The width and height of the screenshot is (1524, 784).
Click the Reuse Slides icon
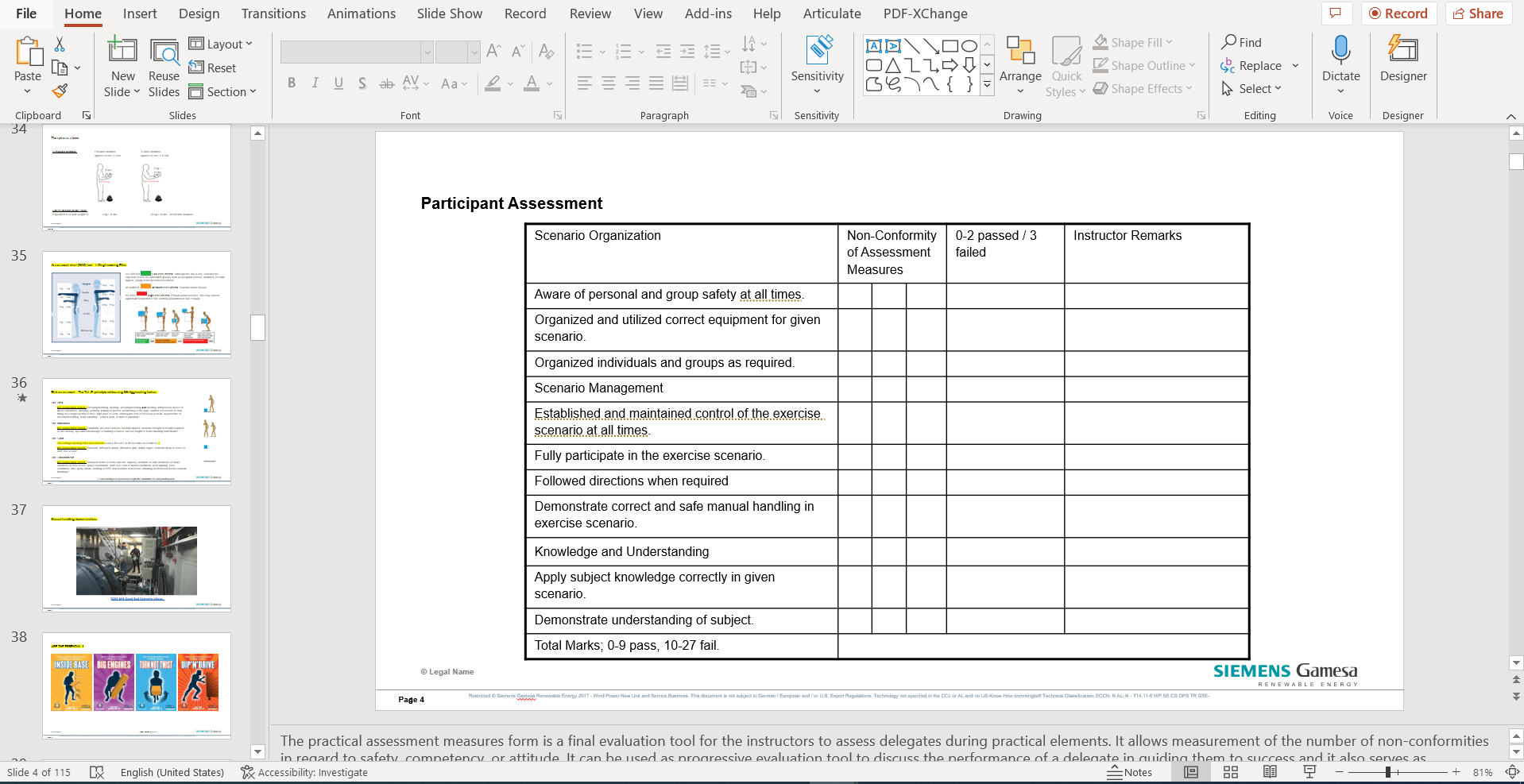point(164,52)
